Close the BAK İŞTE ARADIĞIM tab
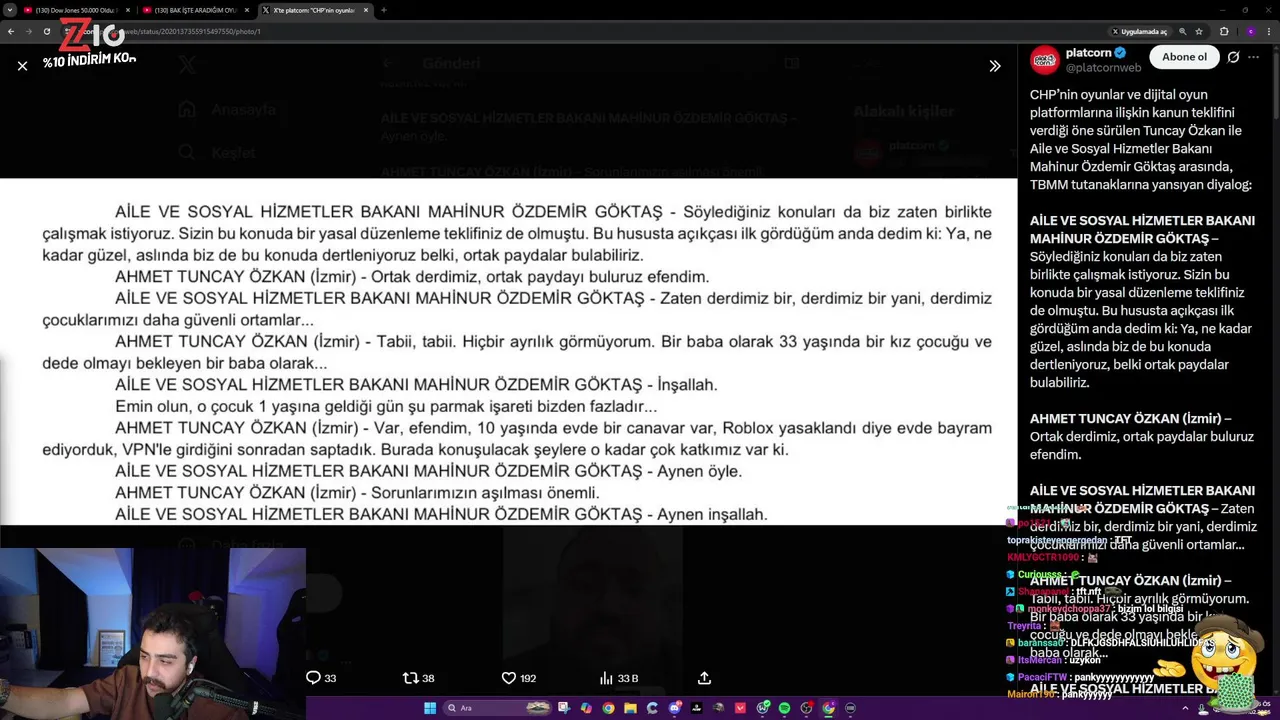This screenshot has height=720, width=1280. coord(246,10)
